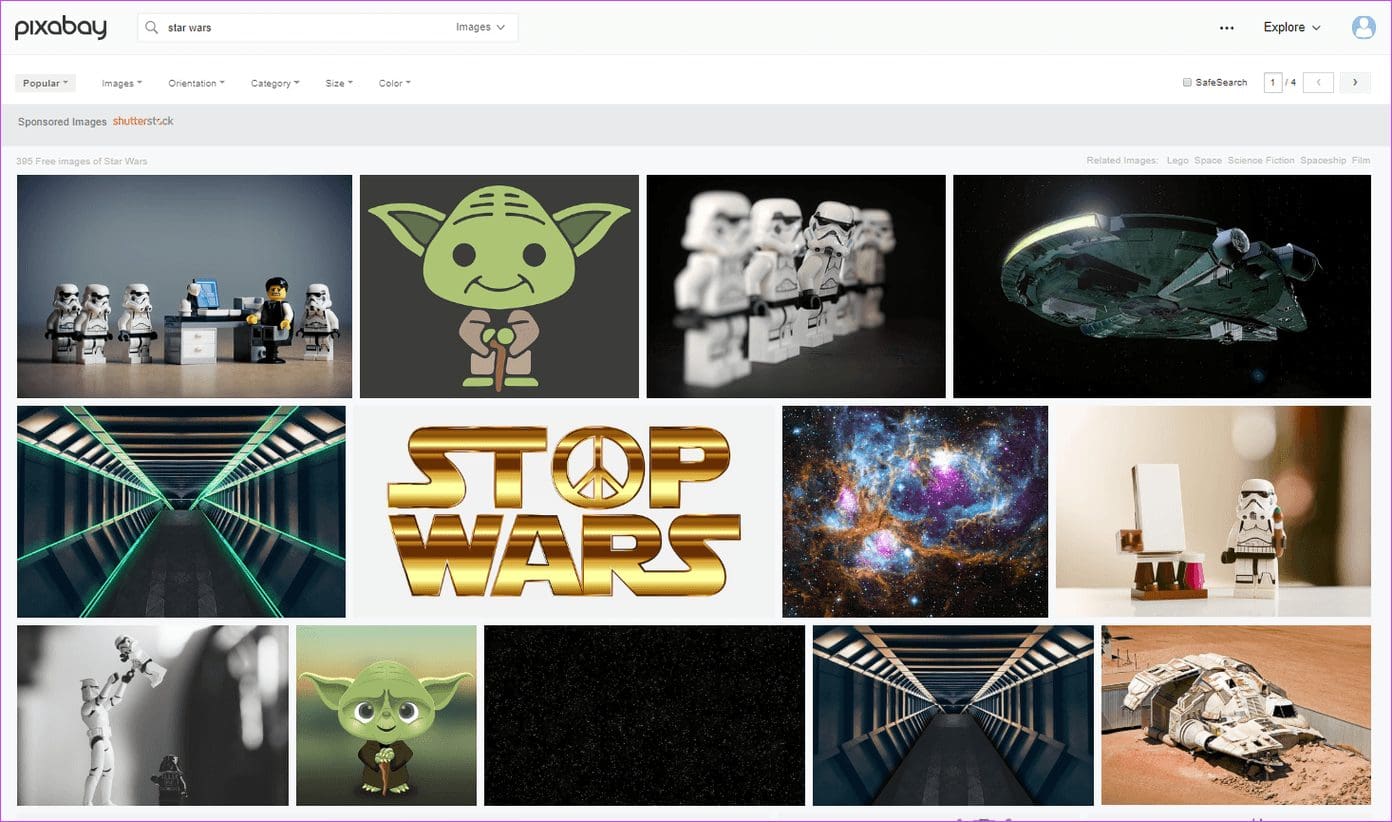
Task: Expand the Explore menu
Action: pos(1292,27)
